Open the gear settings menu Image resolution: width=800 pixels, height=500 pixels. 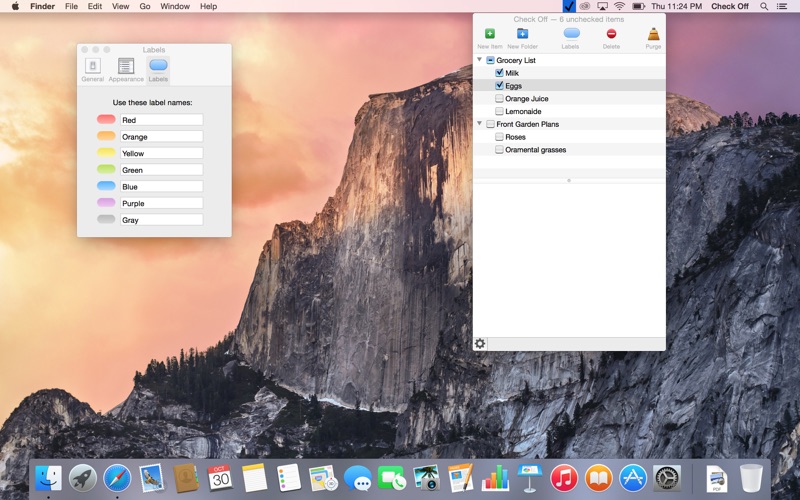tap(480, 343)
